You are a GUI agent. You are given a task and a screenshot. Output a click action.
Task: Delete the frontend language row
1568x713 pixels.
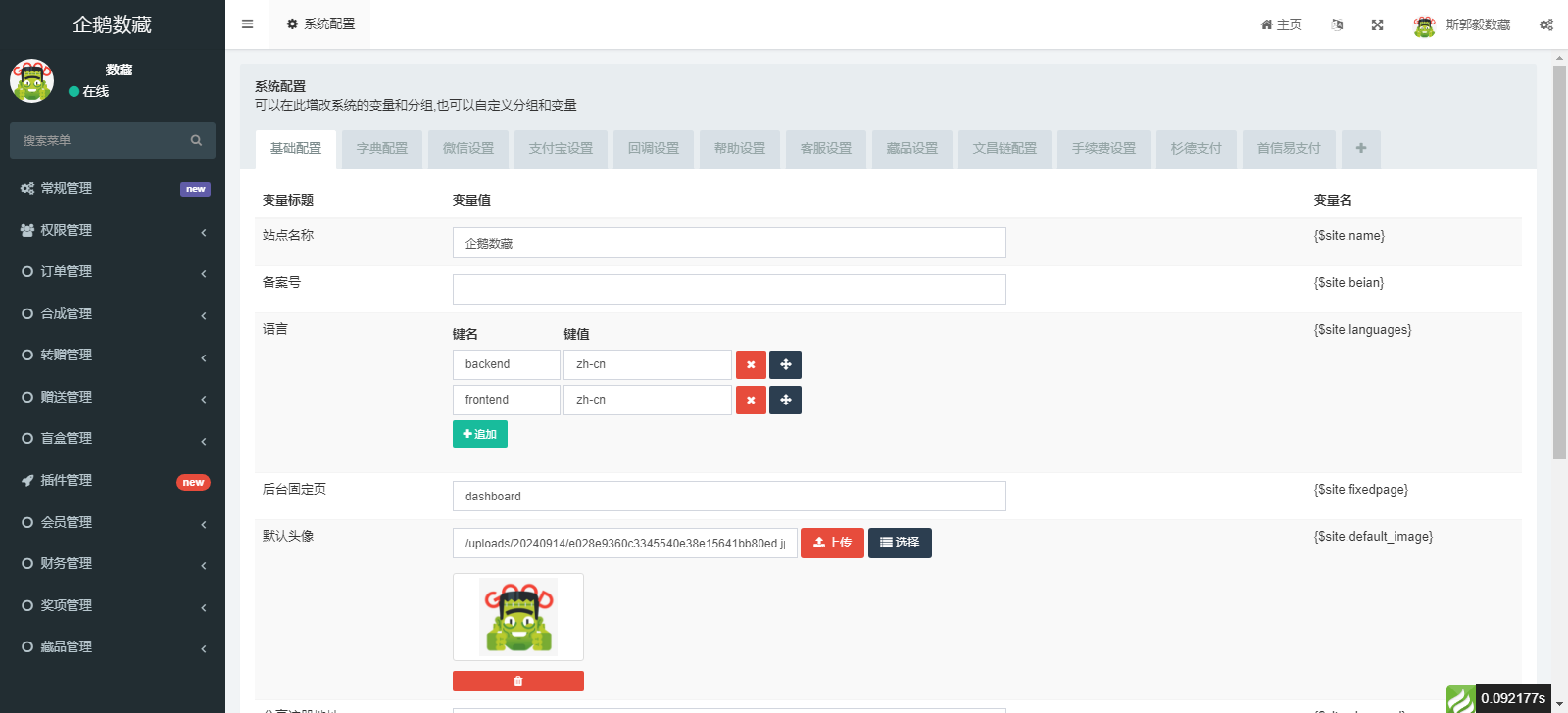tap(751, 400)
